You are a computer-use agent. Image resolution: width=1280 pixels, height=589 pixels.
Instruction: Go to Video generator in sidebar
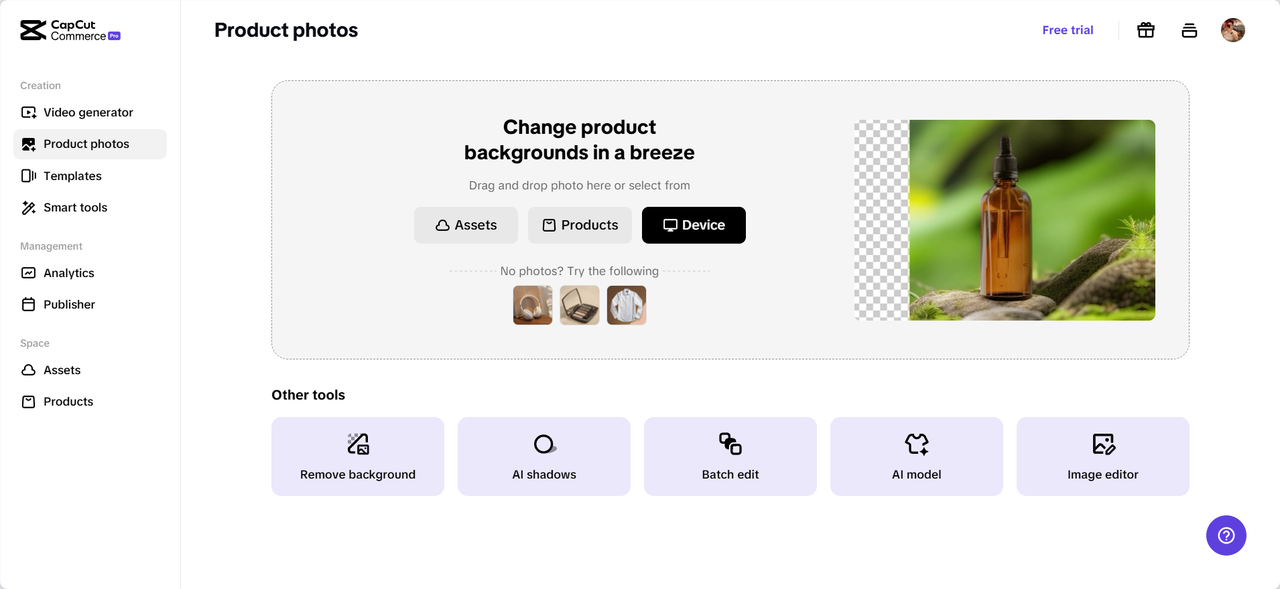click(88, 113)
